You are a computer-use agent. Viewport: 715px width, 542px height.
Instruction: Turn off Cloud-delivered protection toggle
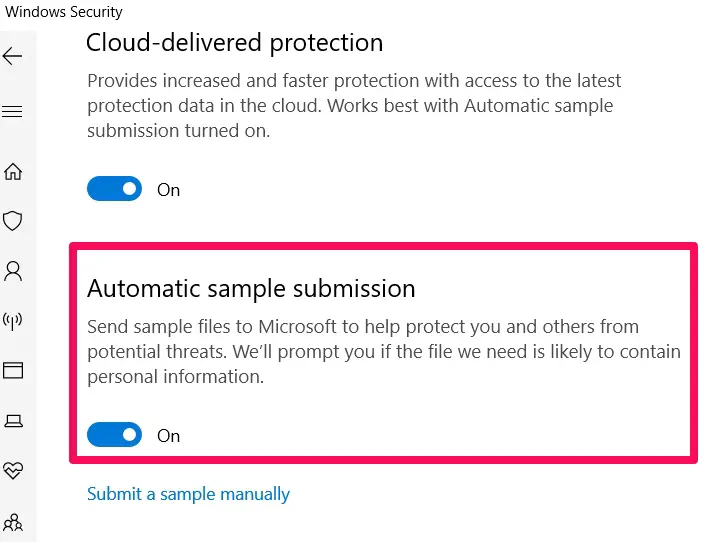point(114,189)
